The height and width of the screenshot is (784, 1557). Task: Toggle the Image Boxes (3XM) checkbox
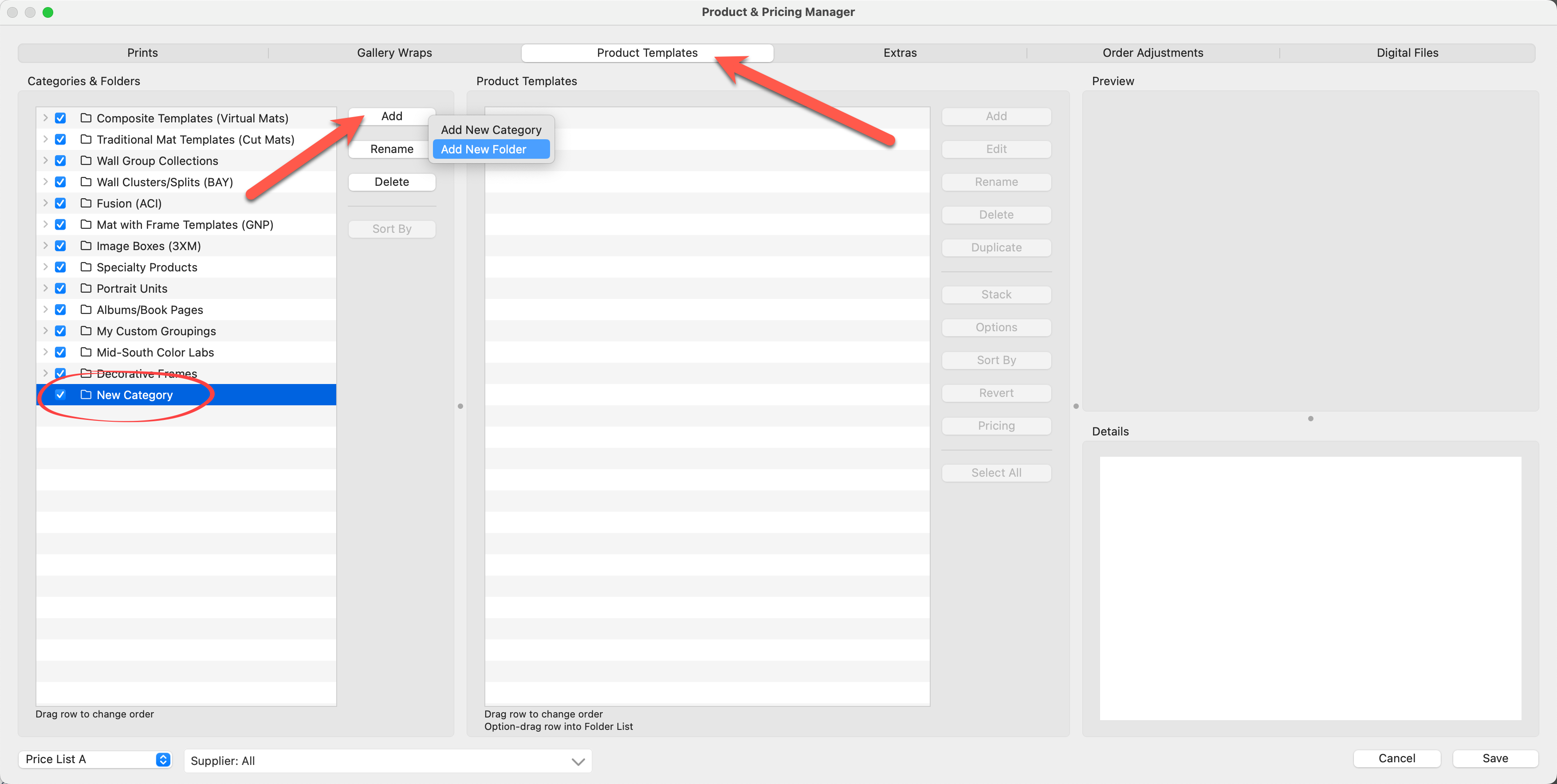[x=60, y=246]
